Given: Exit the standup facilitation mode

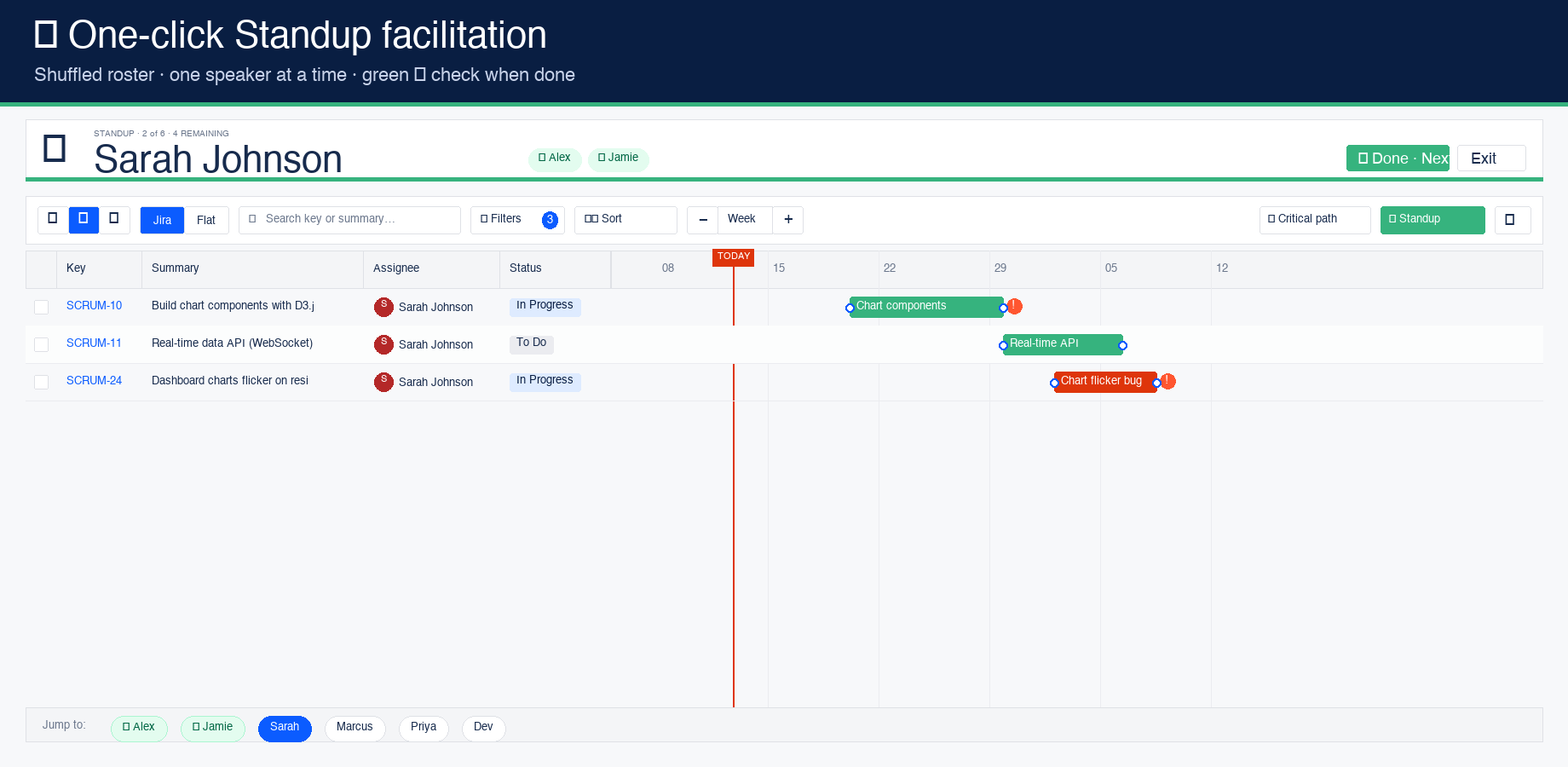Looking at the screenshot, I should pyautogui.click(x=1491, y=158).
